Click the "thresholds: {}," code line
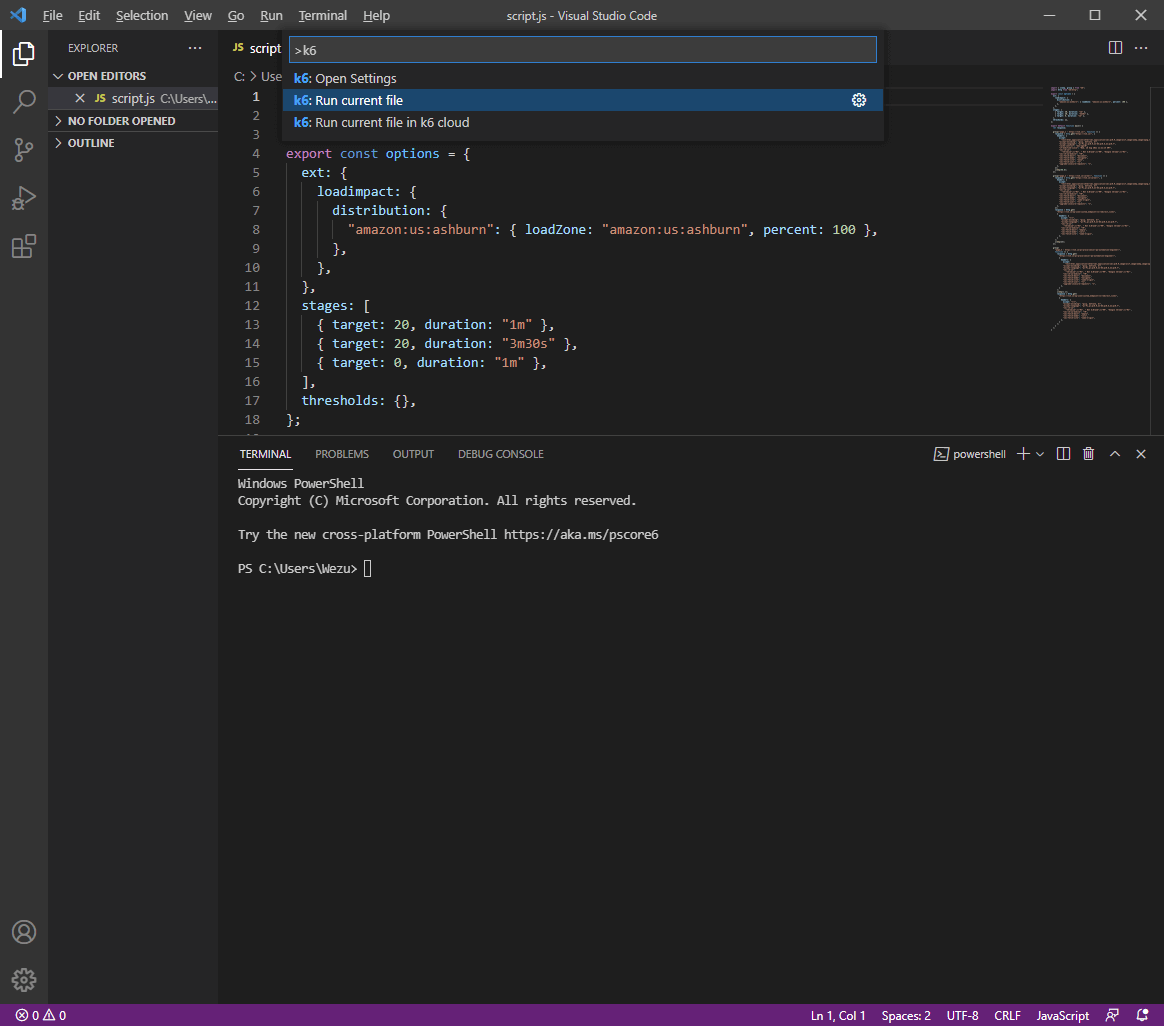The image size is (1164, 1026). (x=359, y=400)
